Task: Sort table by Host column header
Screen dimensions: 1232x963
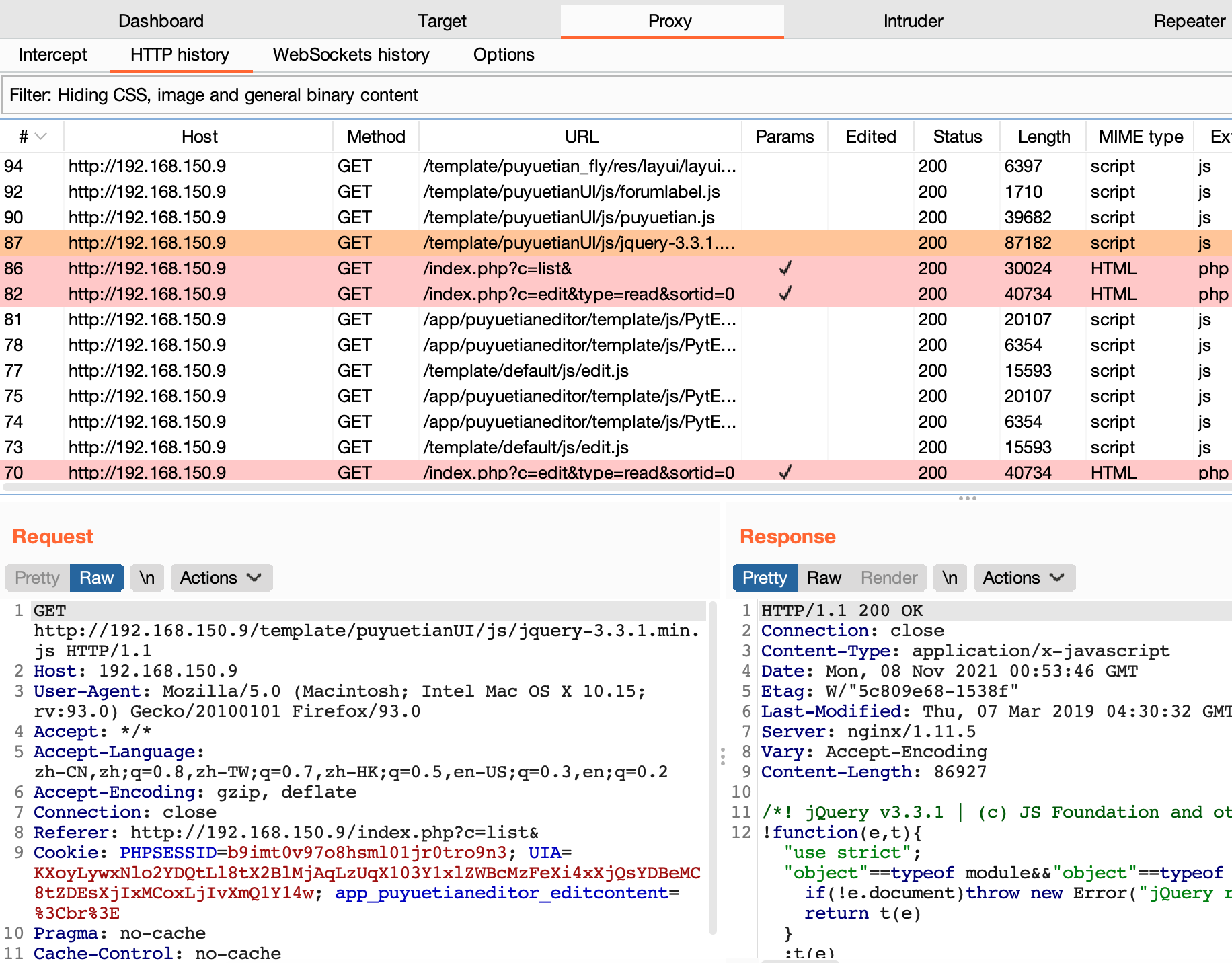Action: pyautogui.click(x=199, y=137)
